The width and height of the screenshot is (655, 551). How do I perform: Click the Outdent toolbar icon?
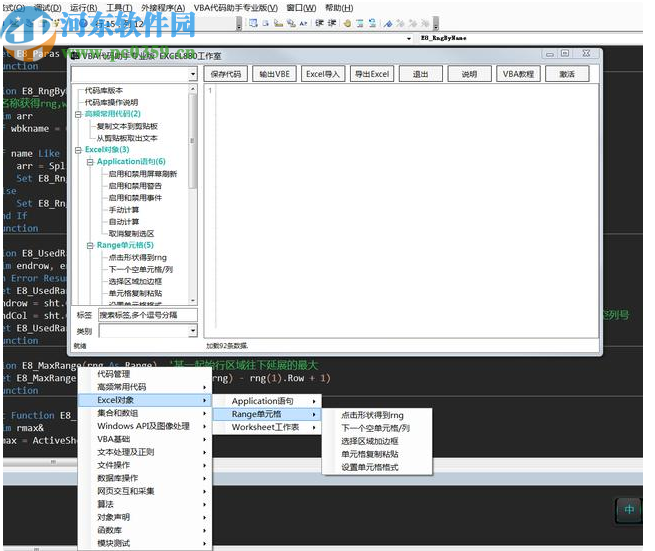(x=332, y=23)
